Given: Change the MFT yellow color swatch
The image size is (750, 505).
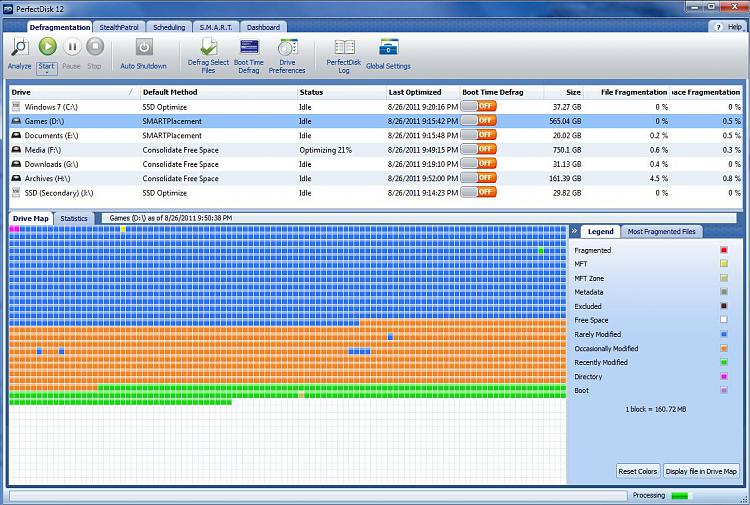Looking at the screenshot, I should tap(724, 263).
